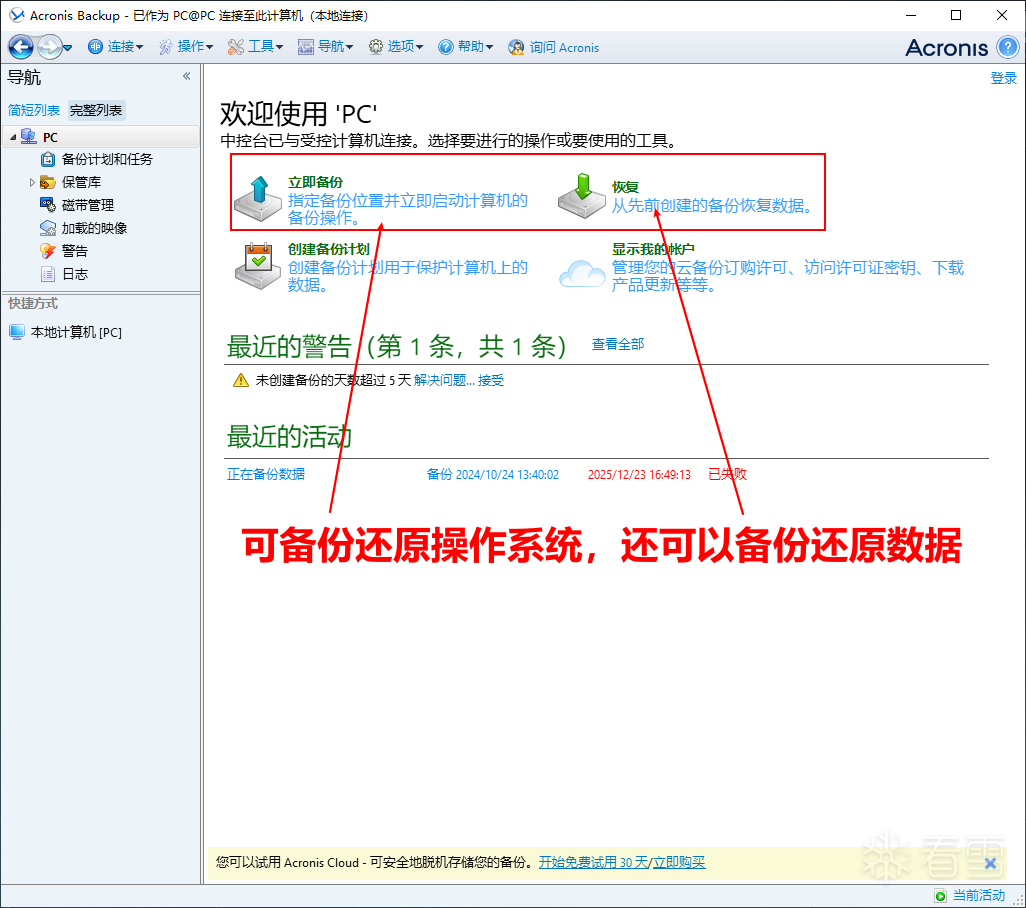Click the 操作 wand icon
1026x908 pixels.
coord(166,47)
